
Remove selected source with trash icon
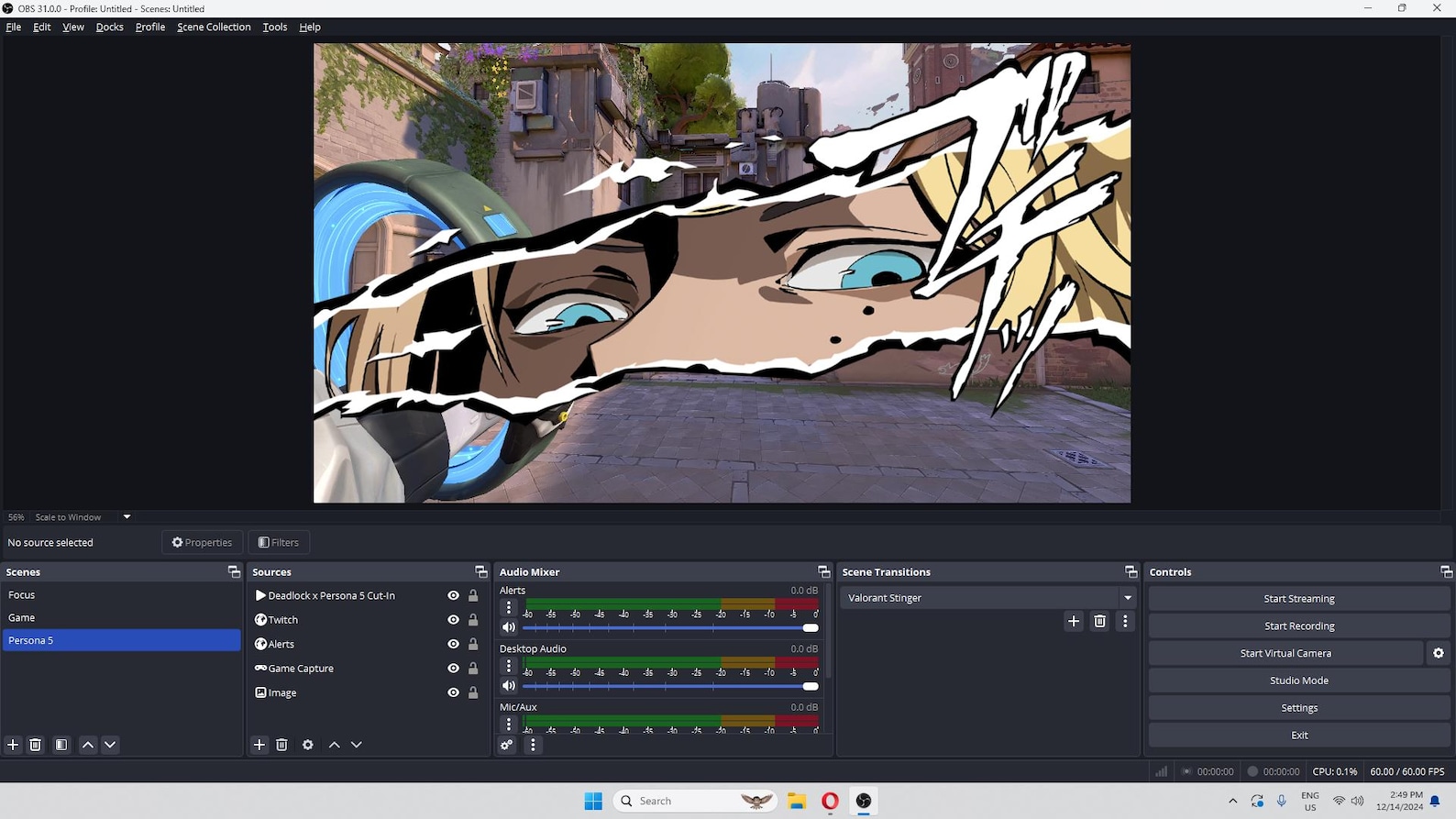click(x=282, y=745)
